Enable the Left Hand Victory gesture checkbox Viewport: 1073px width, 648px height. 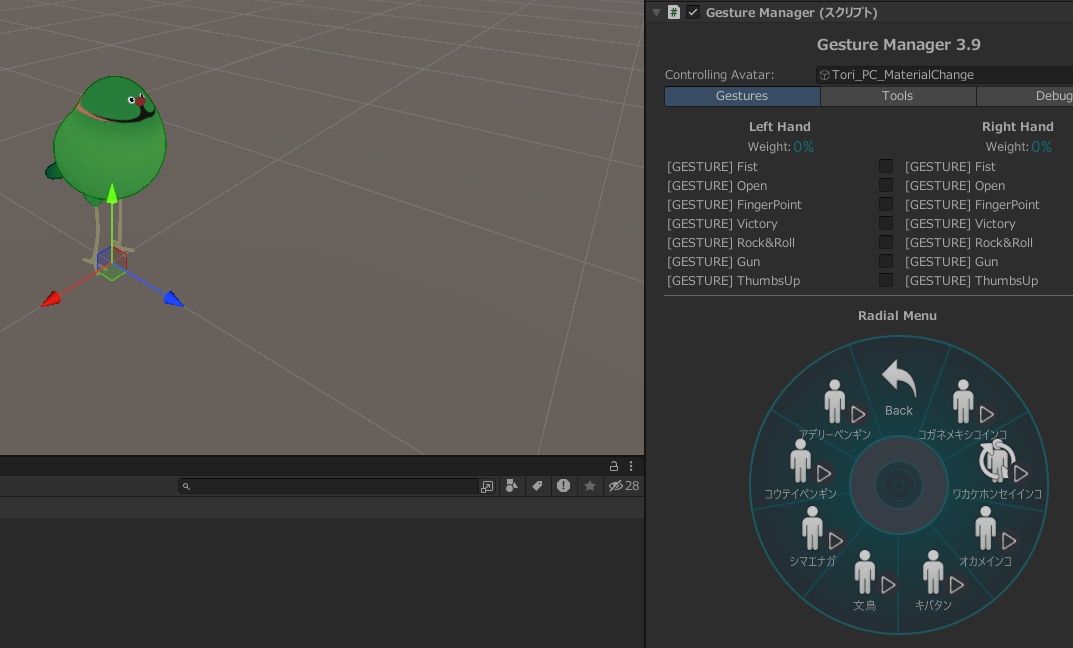(886, 223)
